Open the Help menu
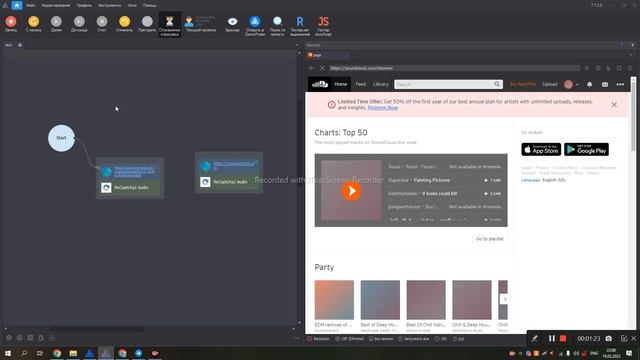This screenshot has height=360, width=640. pyautogui.click(x=150, y=5)
